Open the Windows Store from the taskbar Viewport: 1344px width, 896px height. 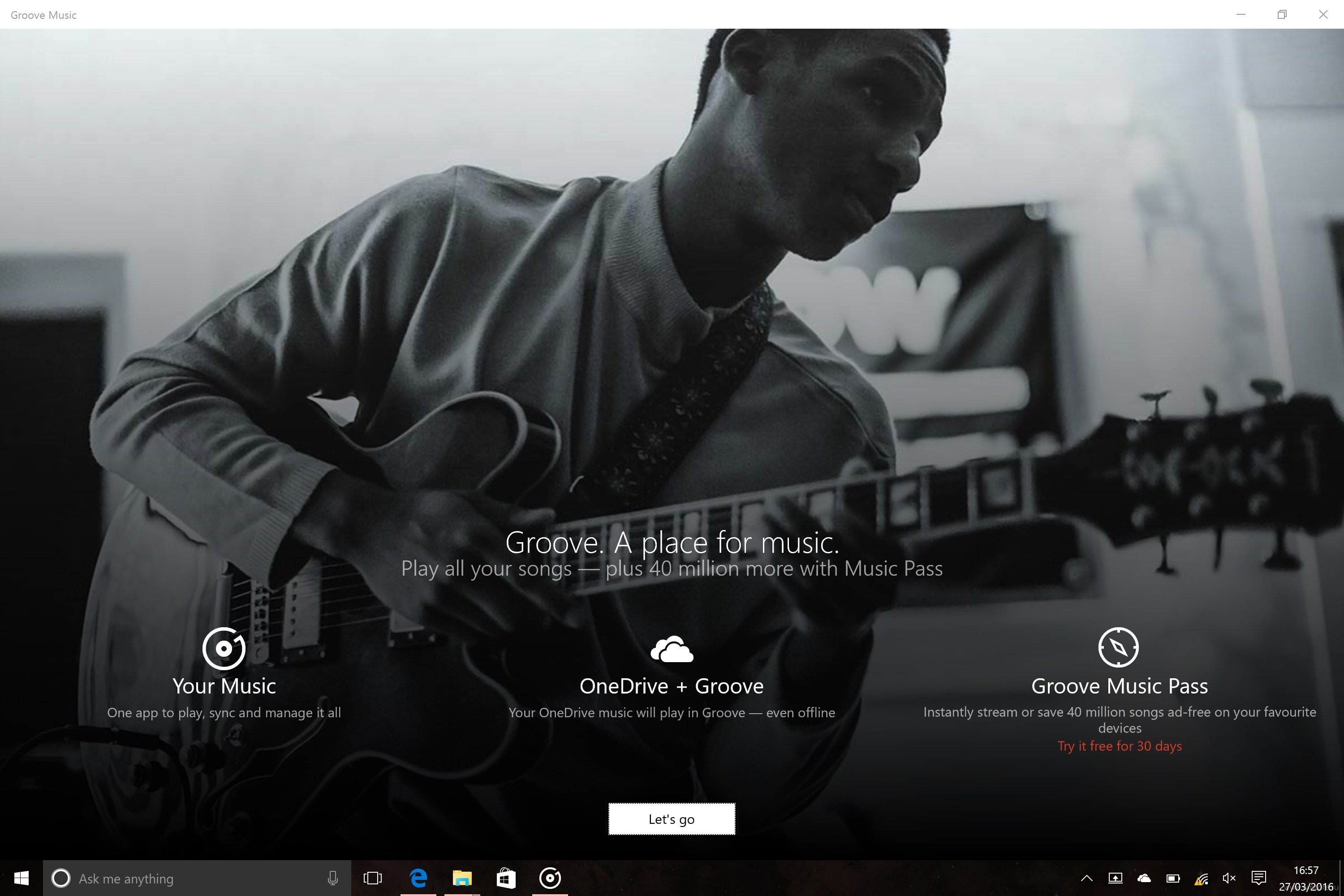(x=506, y=878)
